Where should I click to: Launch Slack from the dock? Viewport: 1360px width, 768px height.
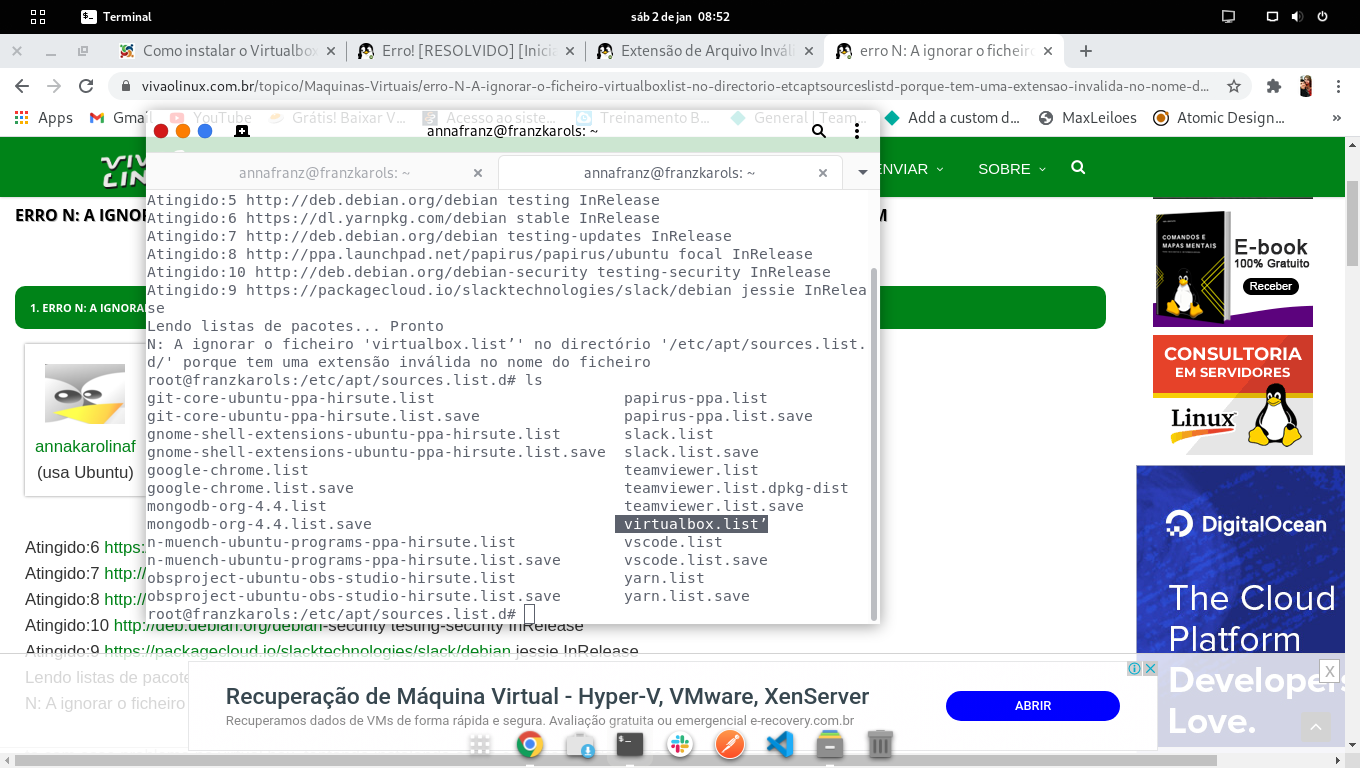coord(680,744)
